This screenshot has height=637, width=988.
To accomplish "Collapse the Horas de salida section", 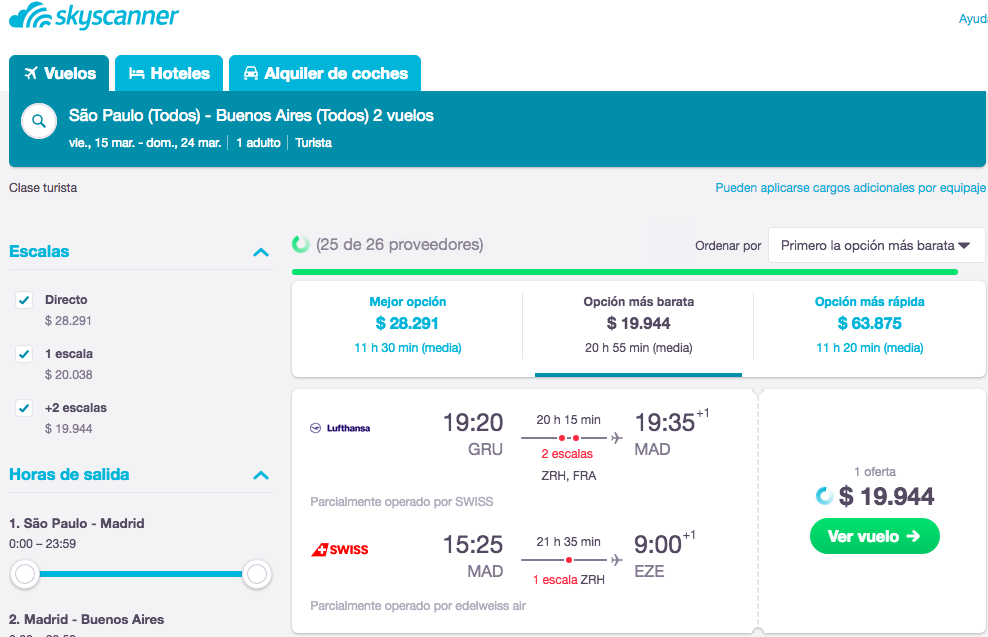I will pyautogui.click(x=261, y=475).
